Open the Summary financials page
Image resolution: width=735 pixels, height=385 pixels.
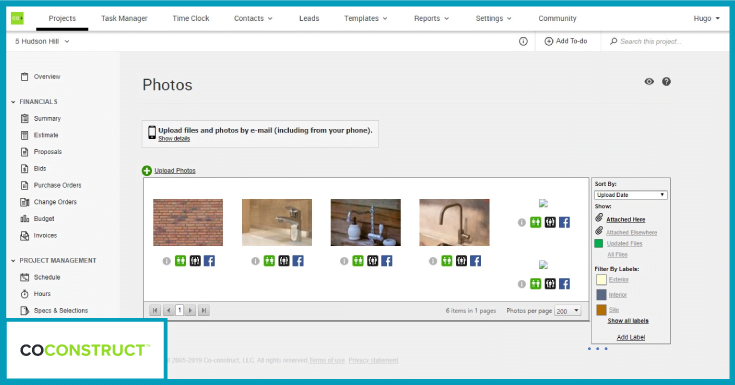tap(41, 119)
